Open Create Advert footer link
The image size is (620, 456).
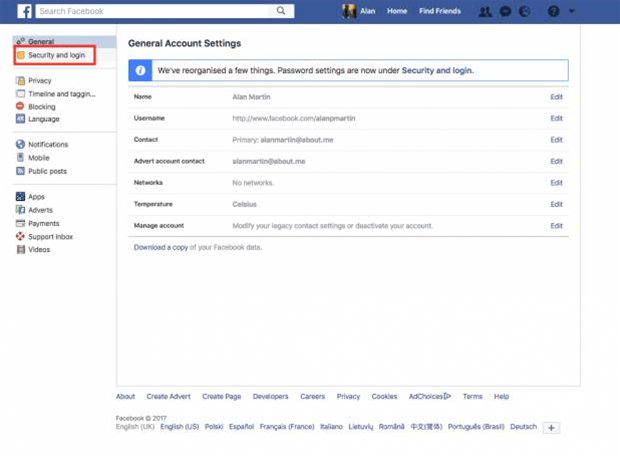coord(168,396)
